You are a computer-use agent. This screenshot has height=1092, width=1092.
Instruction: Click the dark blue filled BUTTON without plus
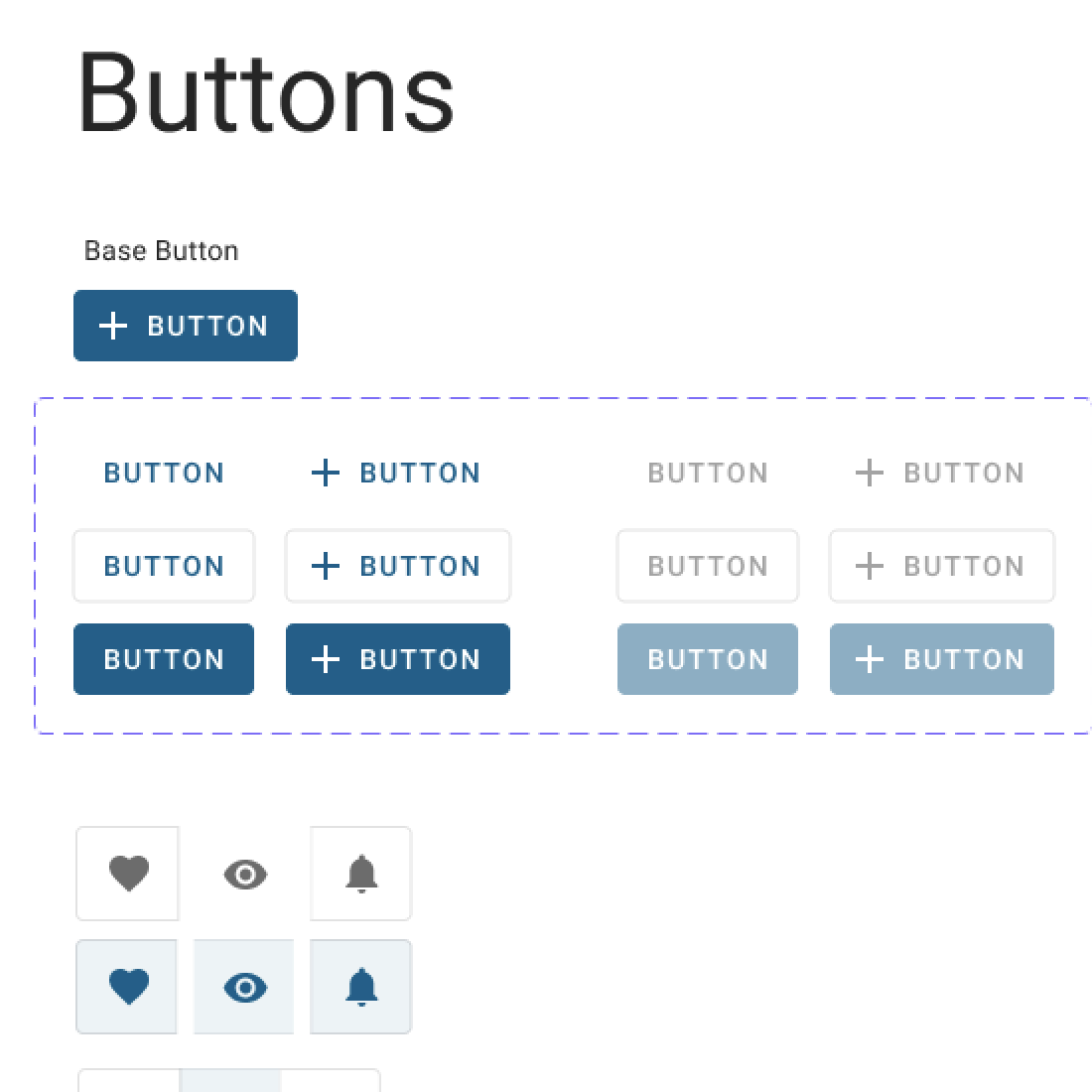point(164,659)
